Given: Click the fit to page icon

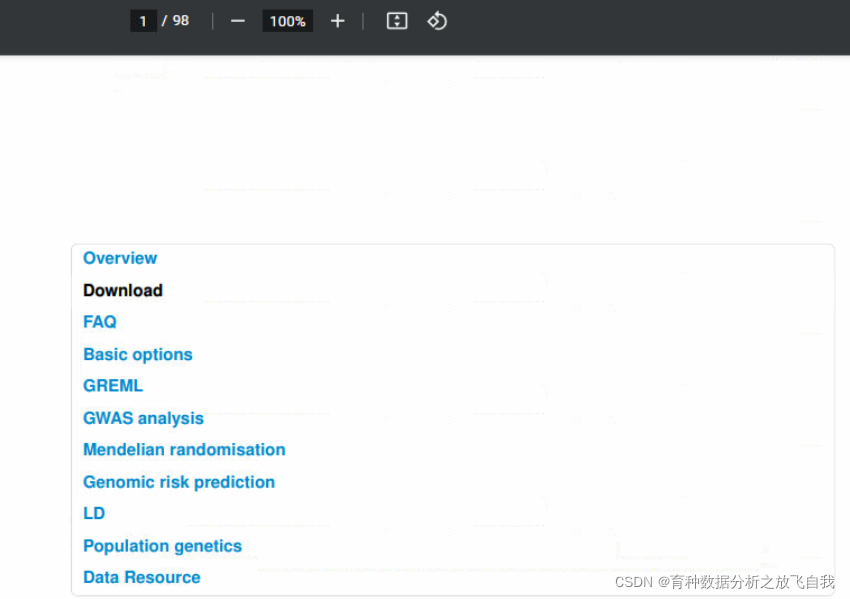Looking at the screenshot, I should [397, 21].
